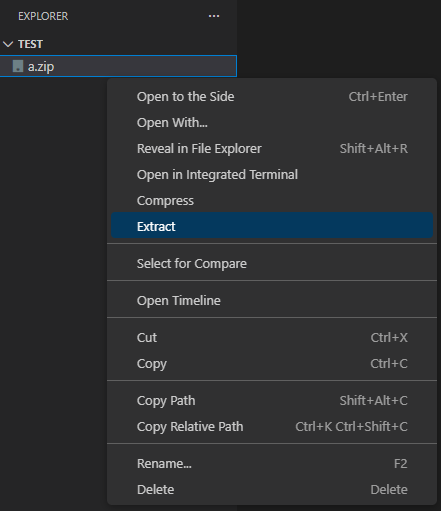Click the highlighted Extract option
This screenshot has height=511, width=441.
tap(272, 226)
